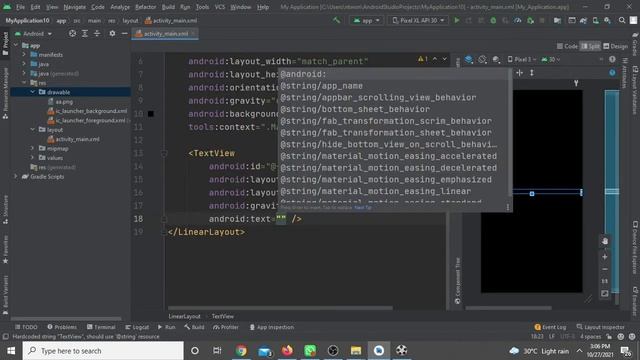The width and height of the screenshot is (640, 360).
Task: Open the Tools menu
Action: tap(202, 7)
